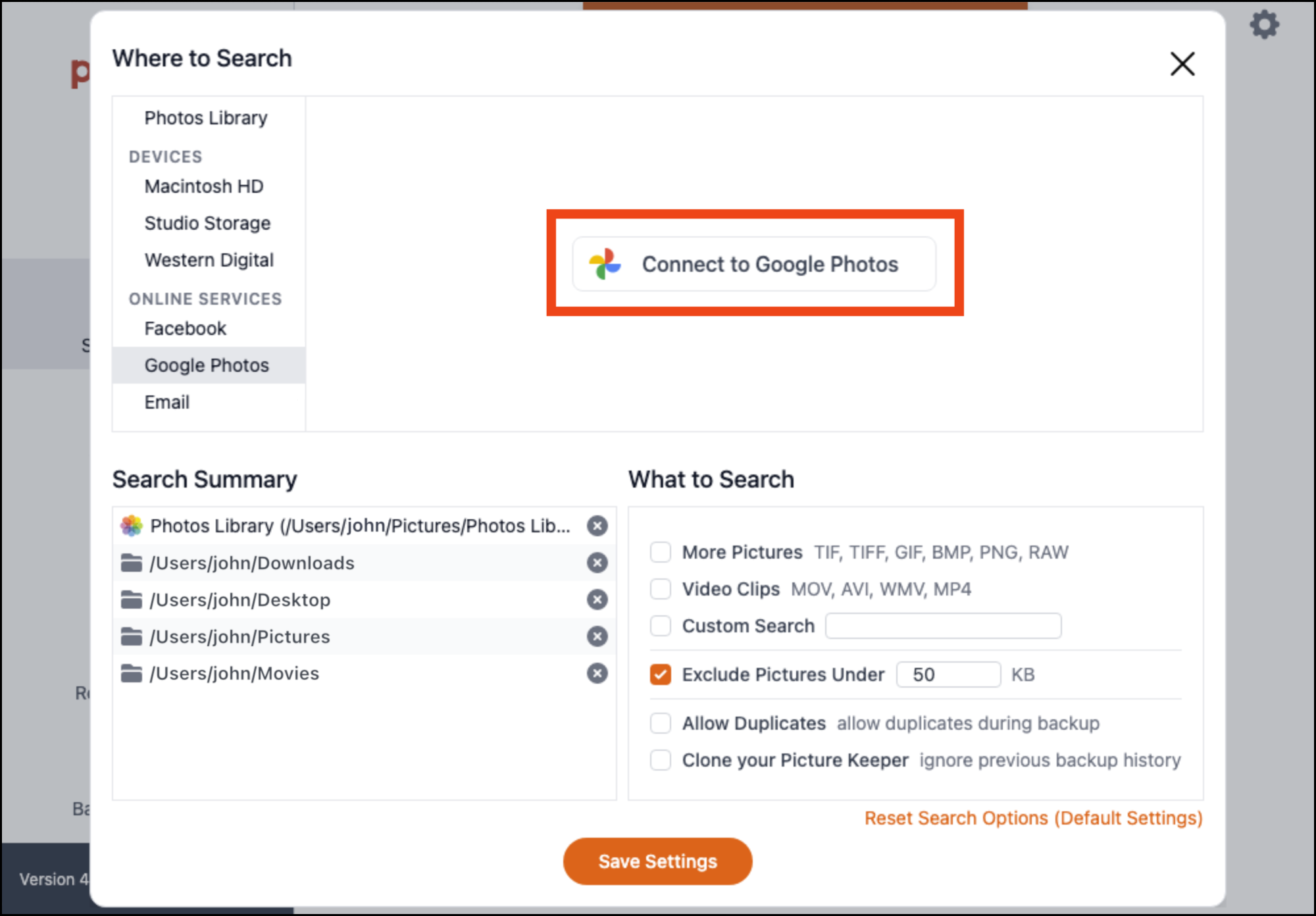This screenshot has height=916, width=1316.
Task: Click the folder icon beside /Users/john/Pictures
Action: [131, 636]
